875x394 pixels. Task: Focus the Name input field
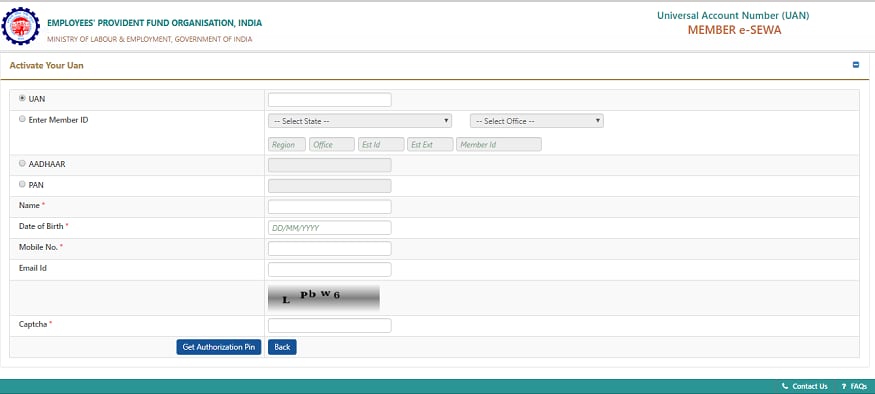coord(330,207)
